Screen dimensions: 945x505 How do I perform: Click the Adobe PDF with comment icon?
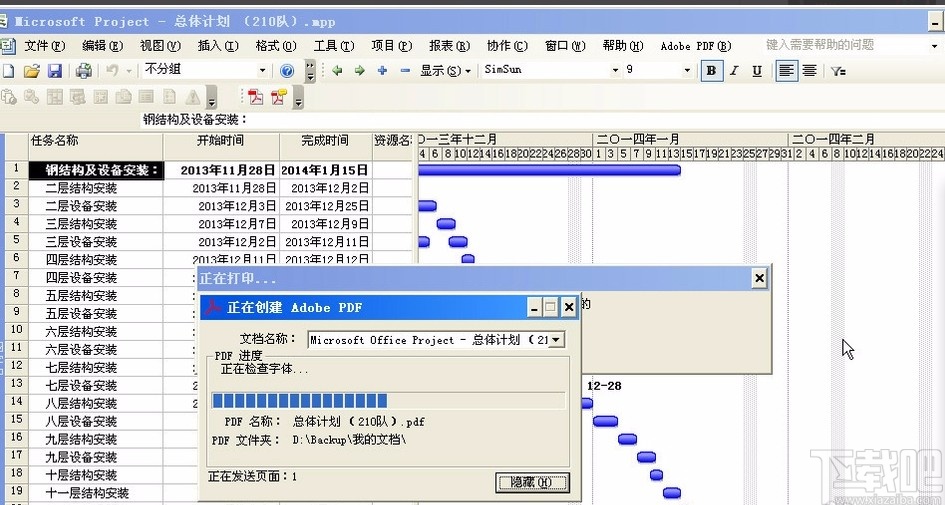[278, 96]
